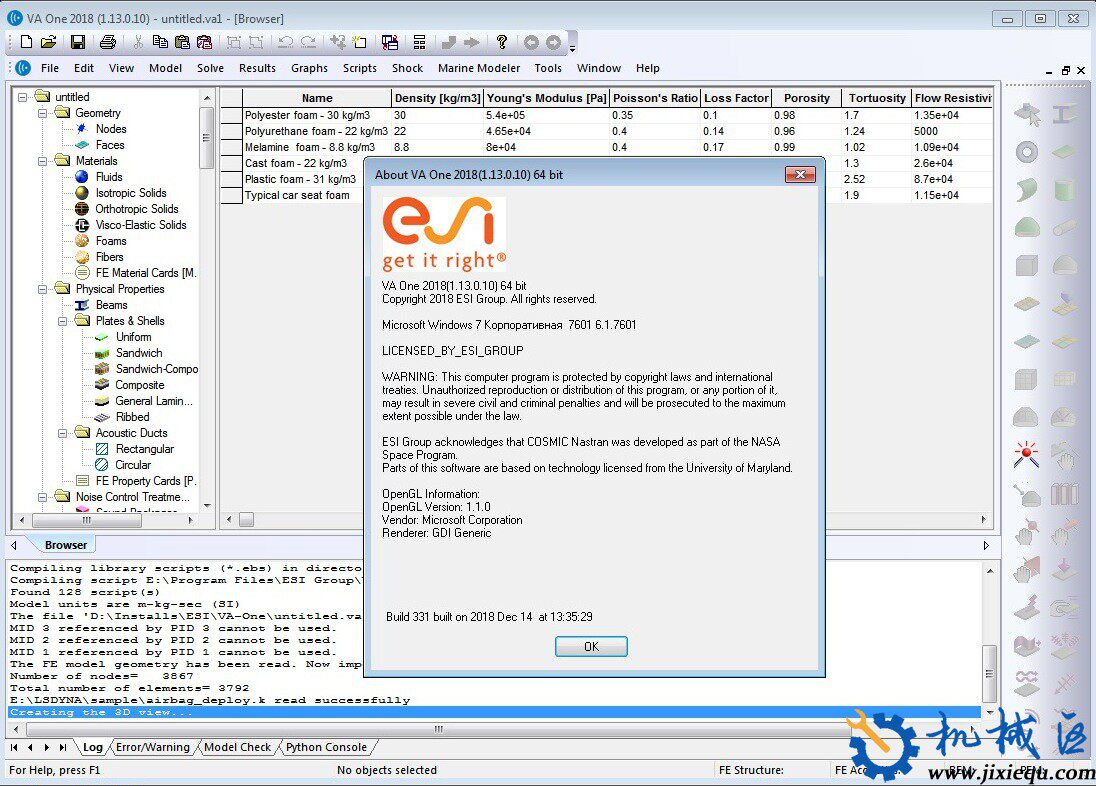The height and width of the screenshot is (786, 1096).
Task: Click the red point source icon in right toolbar
Action: 1026,454
